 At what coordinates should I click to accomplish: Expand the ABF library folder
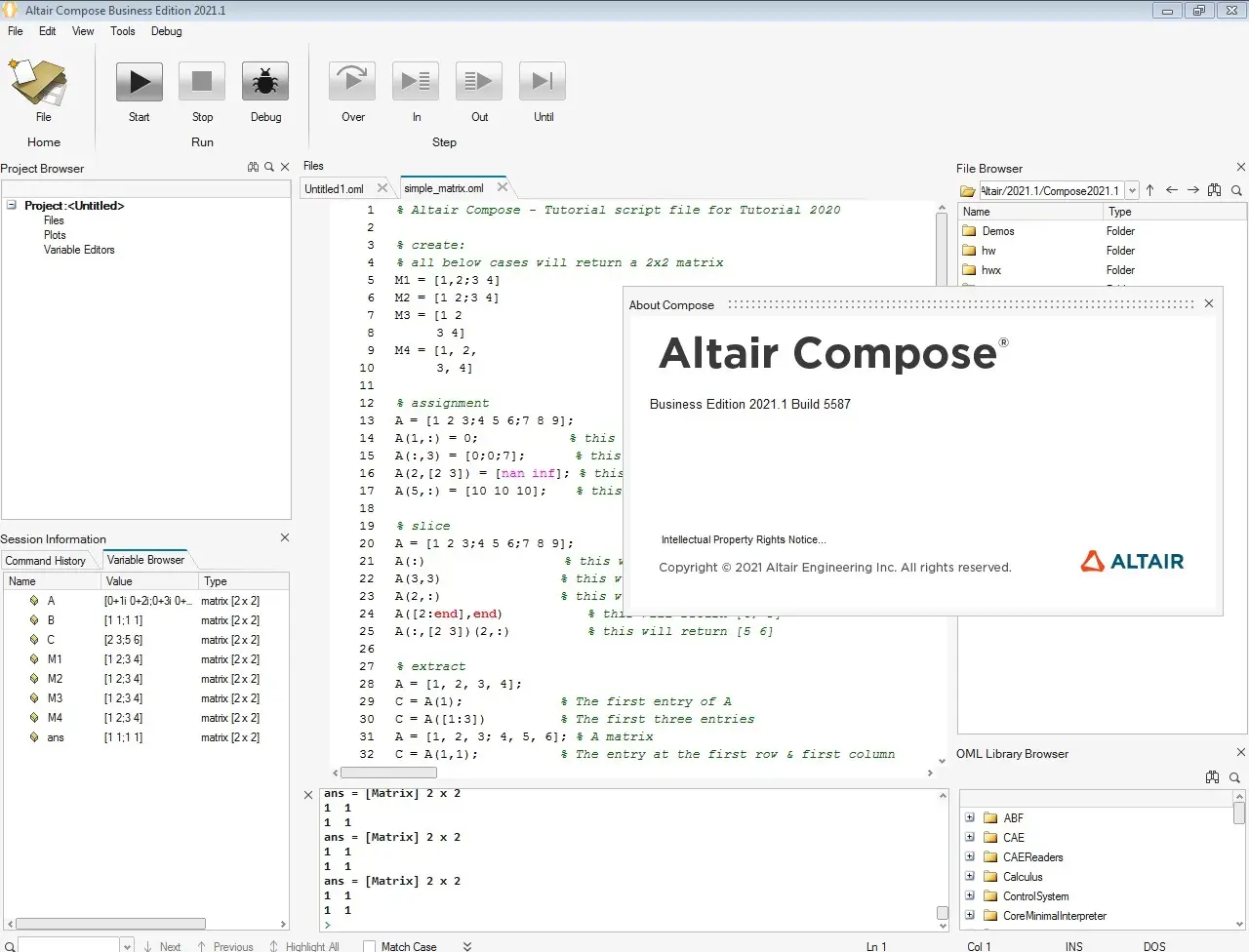pos(970,817)
